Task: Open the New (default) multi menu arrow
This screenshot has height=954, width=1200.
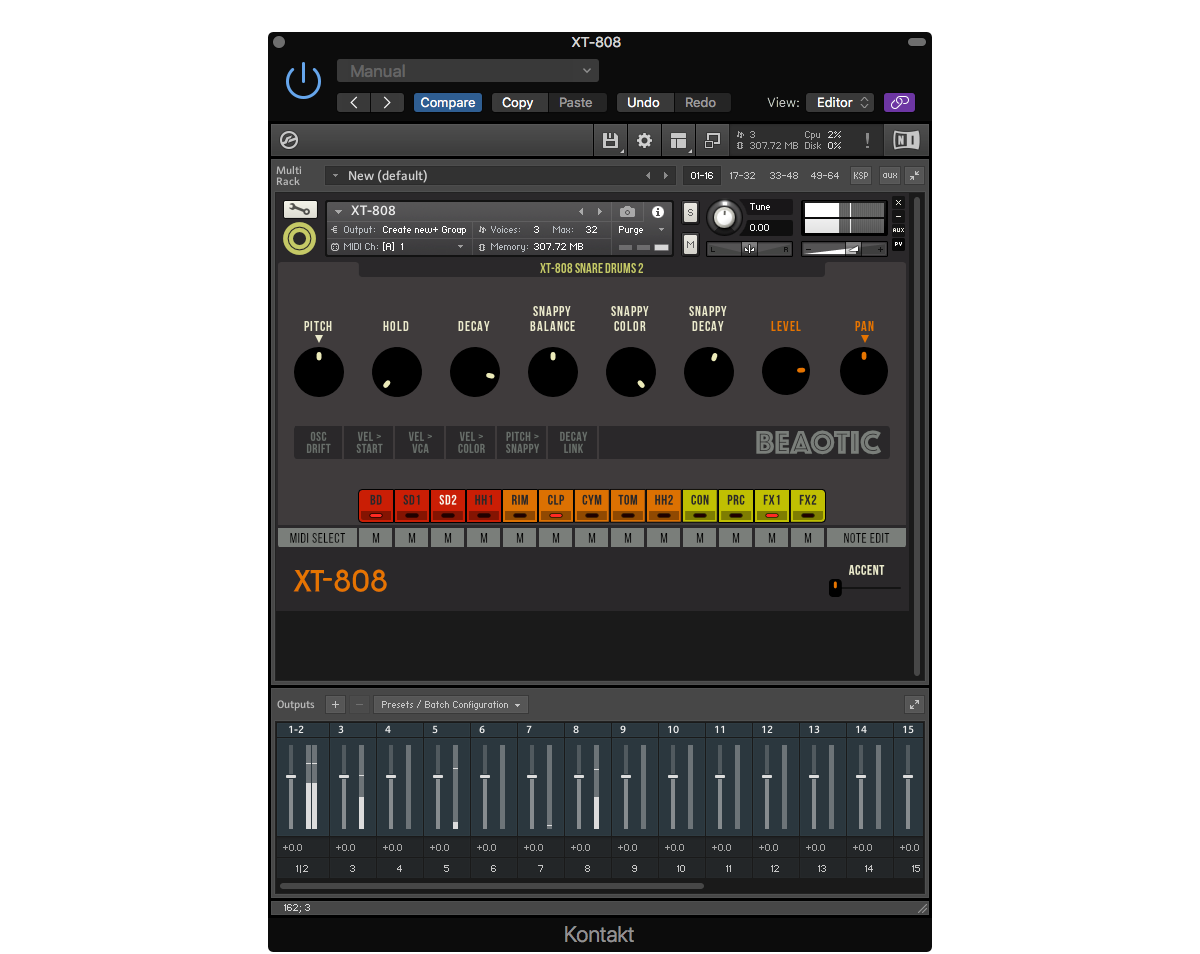Action: tap(334, 176)
